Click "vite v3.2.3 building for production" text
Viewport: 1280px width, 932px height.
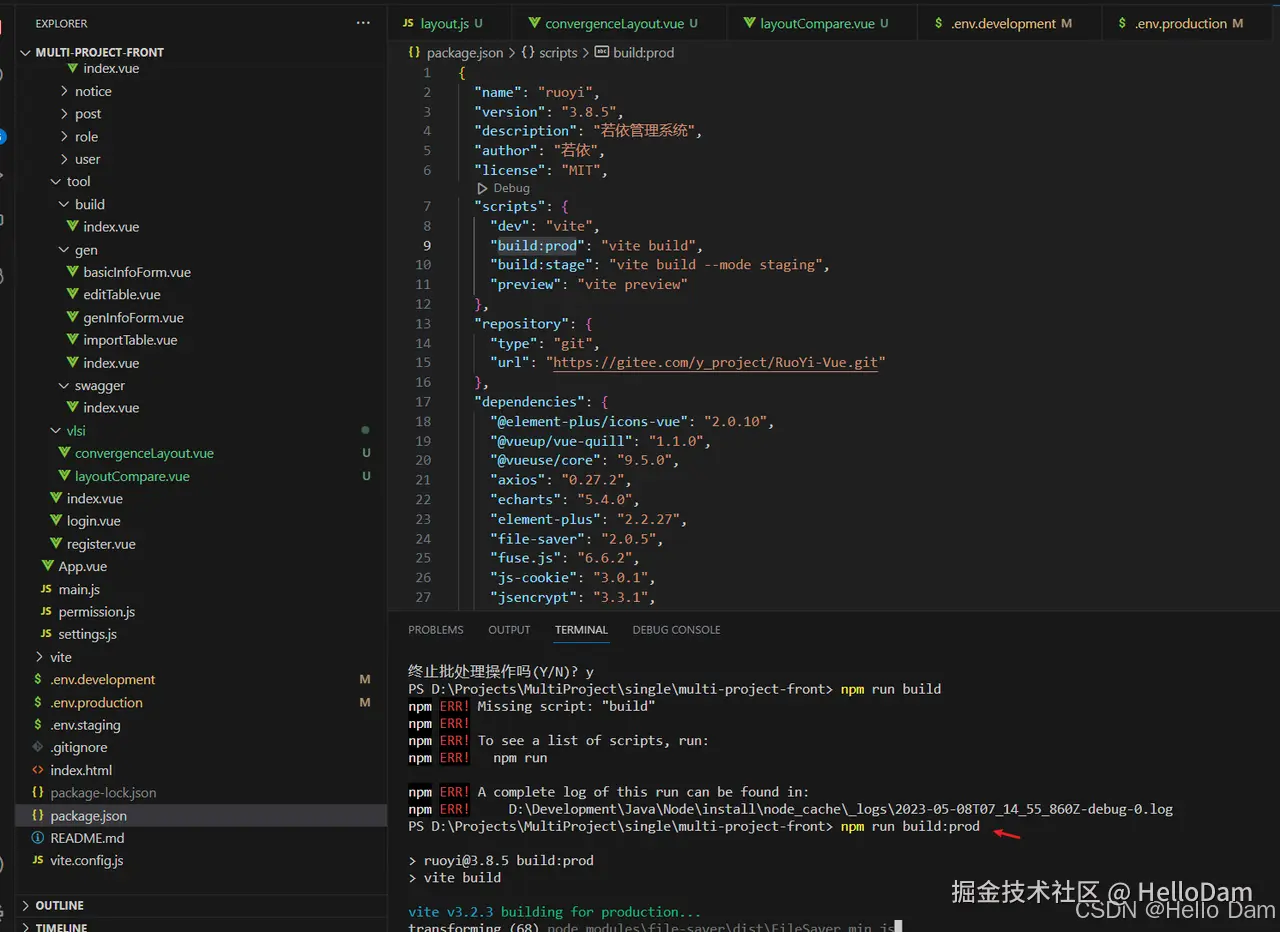pos(555,912)
